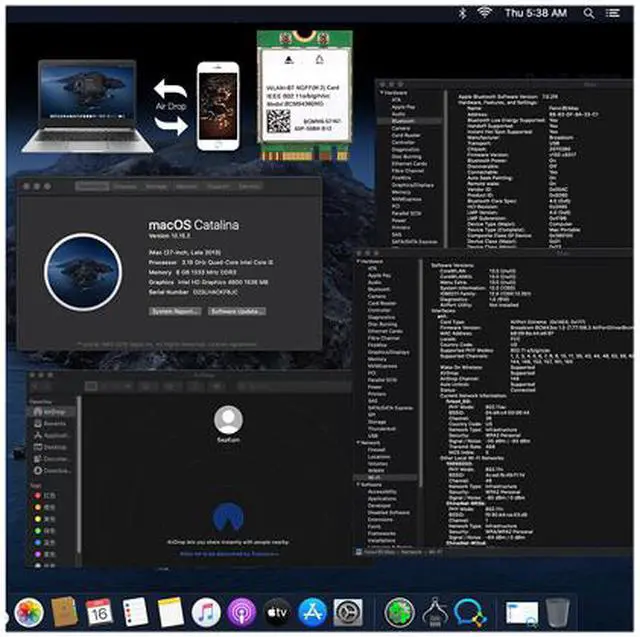Click the Trash icon in Dock
The image size is (640, 637).
click(x=558, y=612)
